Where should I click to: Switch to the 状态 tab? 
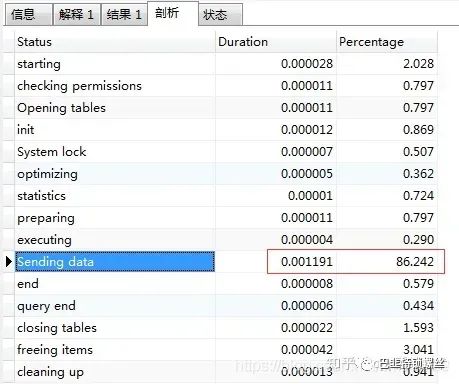point(221,15)
